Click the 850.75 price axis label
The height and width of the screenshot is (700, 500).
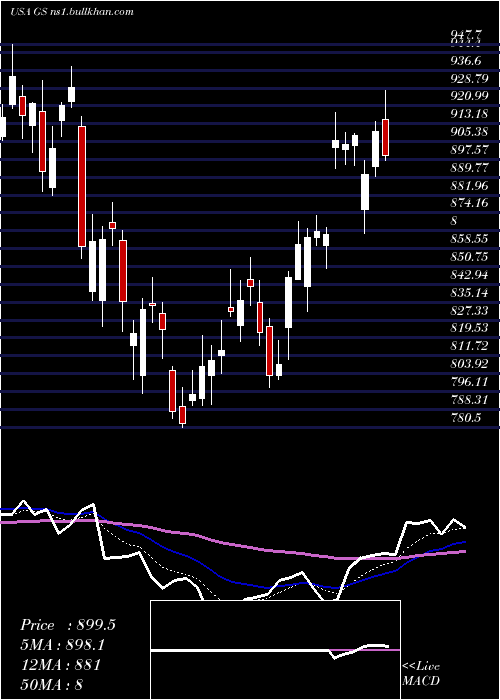pos(469,257)
